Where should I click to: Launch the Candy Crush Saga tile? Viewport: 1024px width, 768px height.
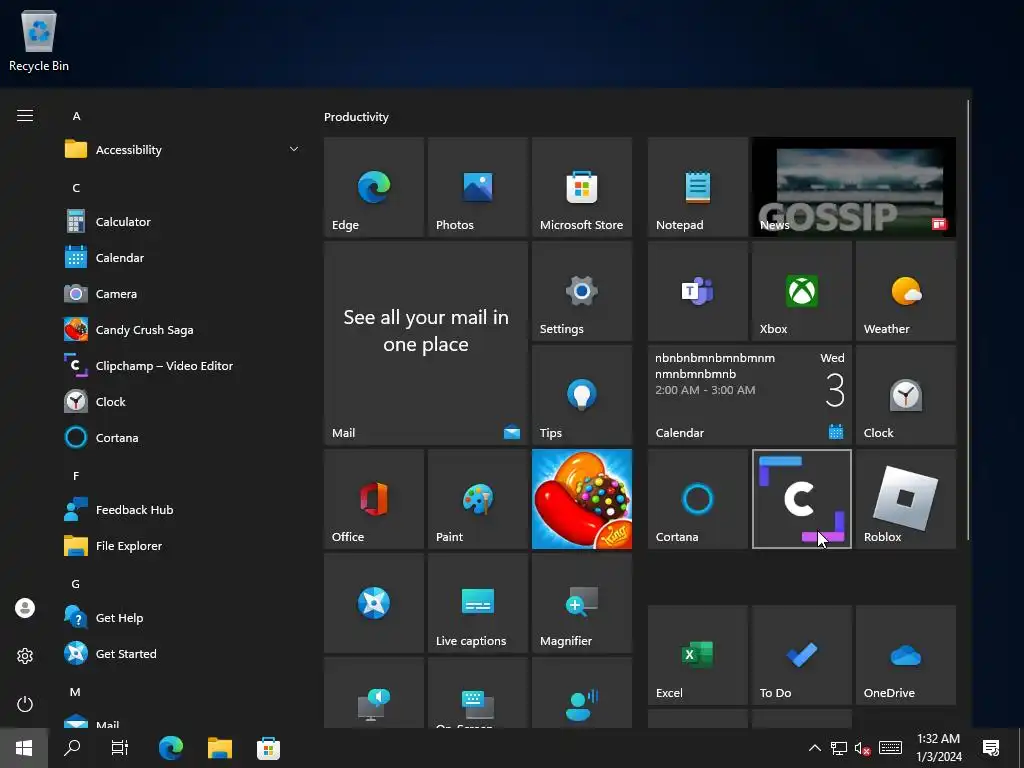(x=582, y=499)
